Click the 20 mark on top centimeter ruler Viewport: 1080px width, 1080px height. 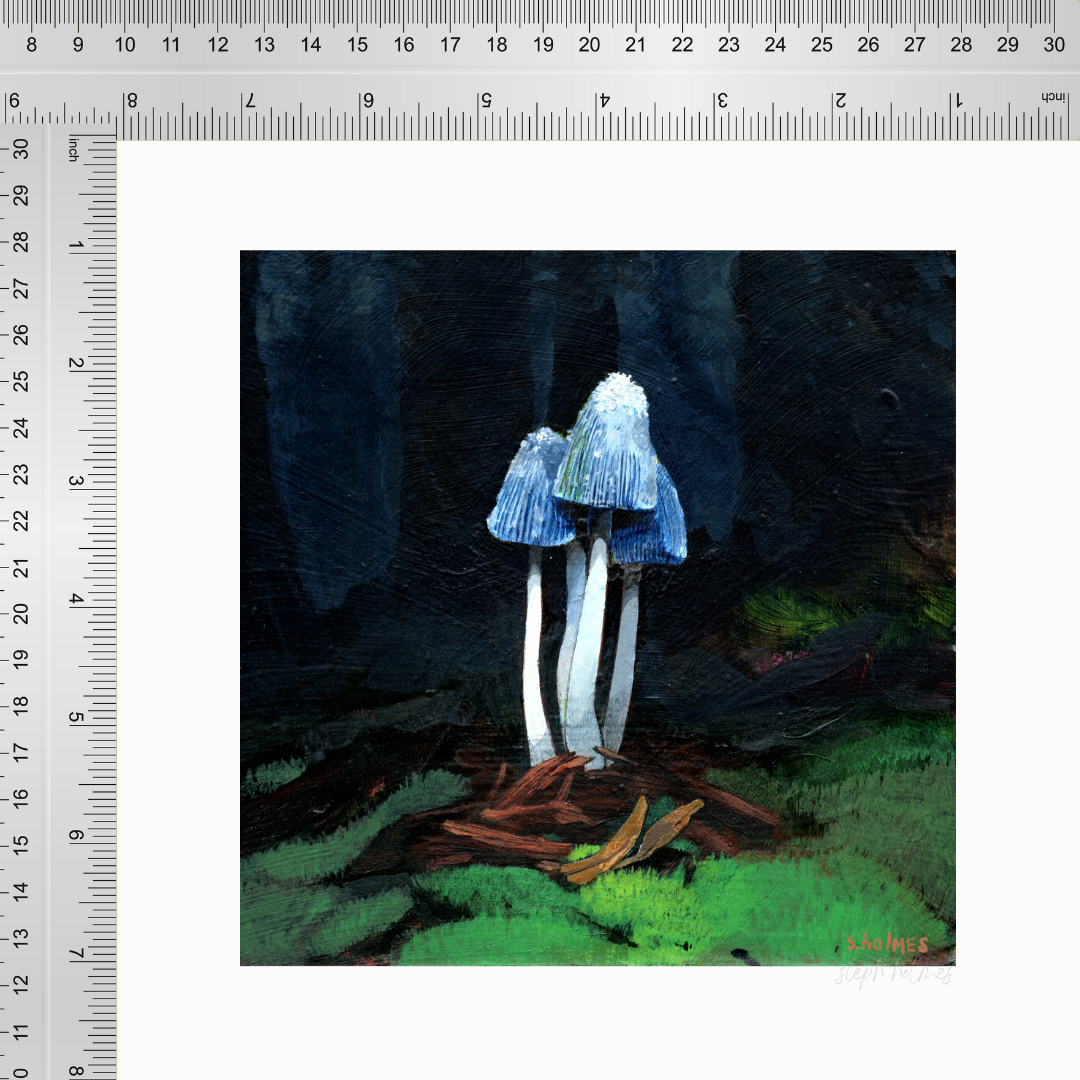click(589, 45)
